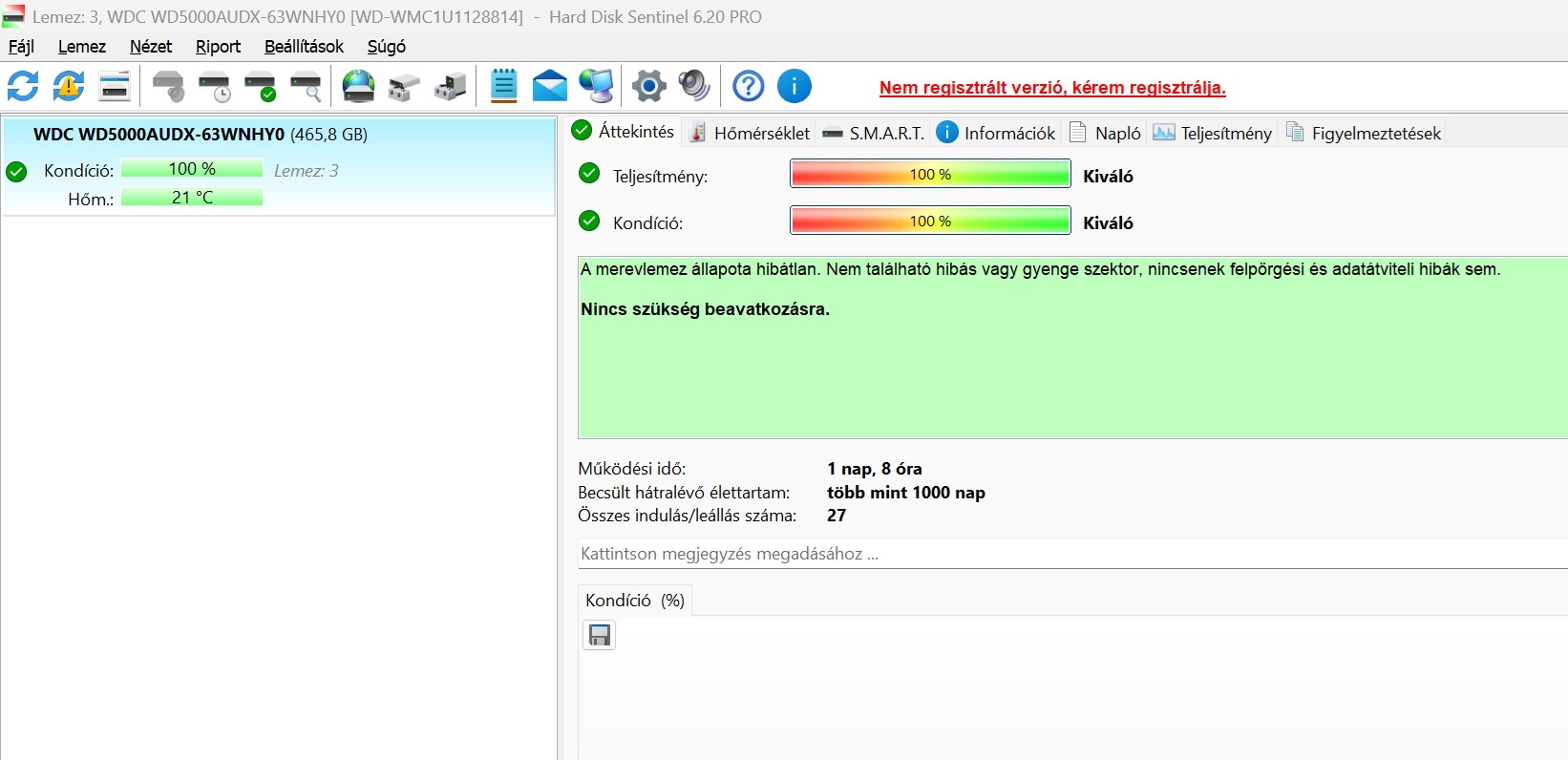The height and width of the screenshot is (760, 1568).
Task: Click the disk window panel toolbar icon
Action: click(115, 86)
